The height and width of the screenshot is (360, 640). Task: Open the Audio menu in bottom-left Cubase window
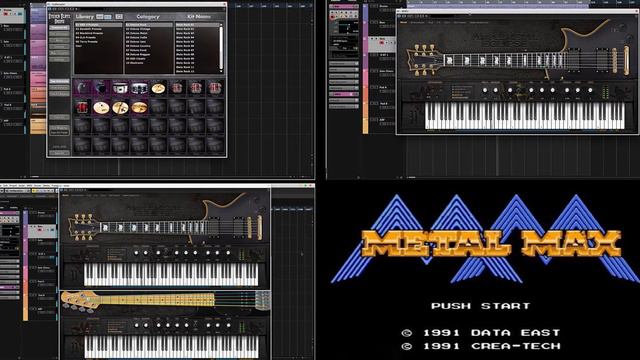coord(22,186)
